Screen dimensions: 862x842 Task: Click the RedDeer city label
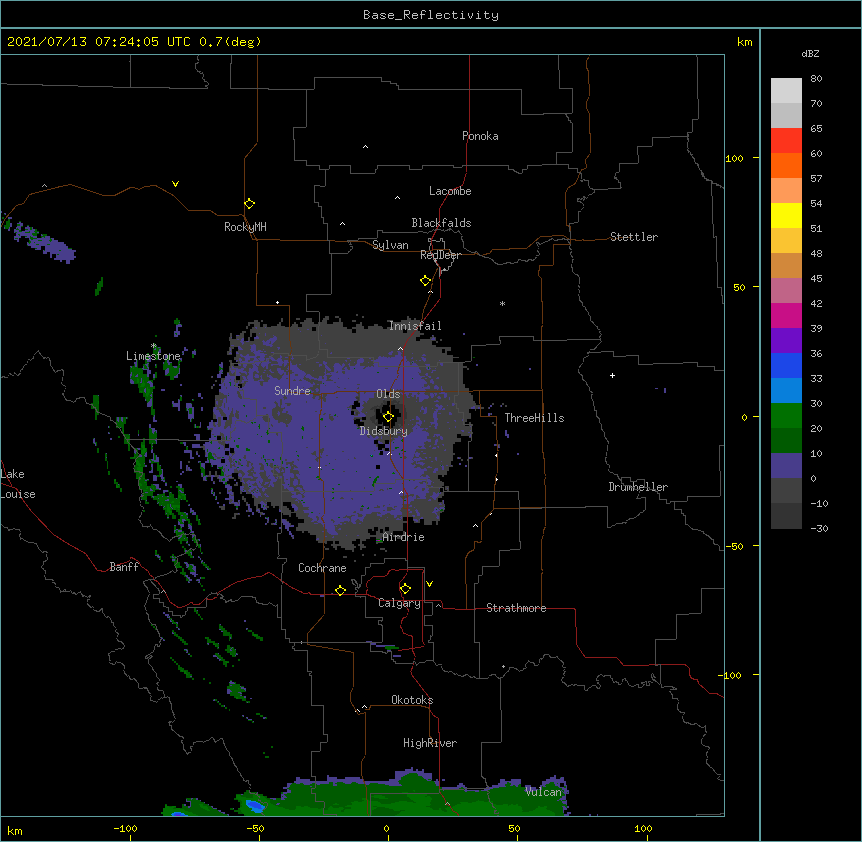tap(440, 255)
